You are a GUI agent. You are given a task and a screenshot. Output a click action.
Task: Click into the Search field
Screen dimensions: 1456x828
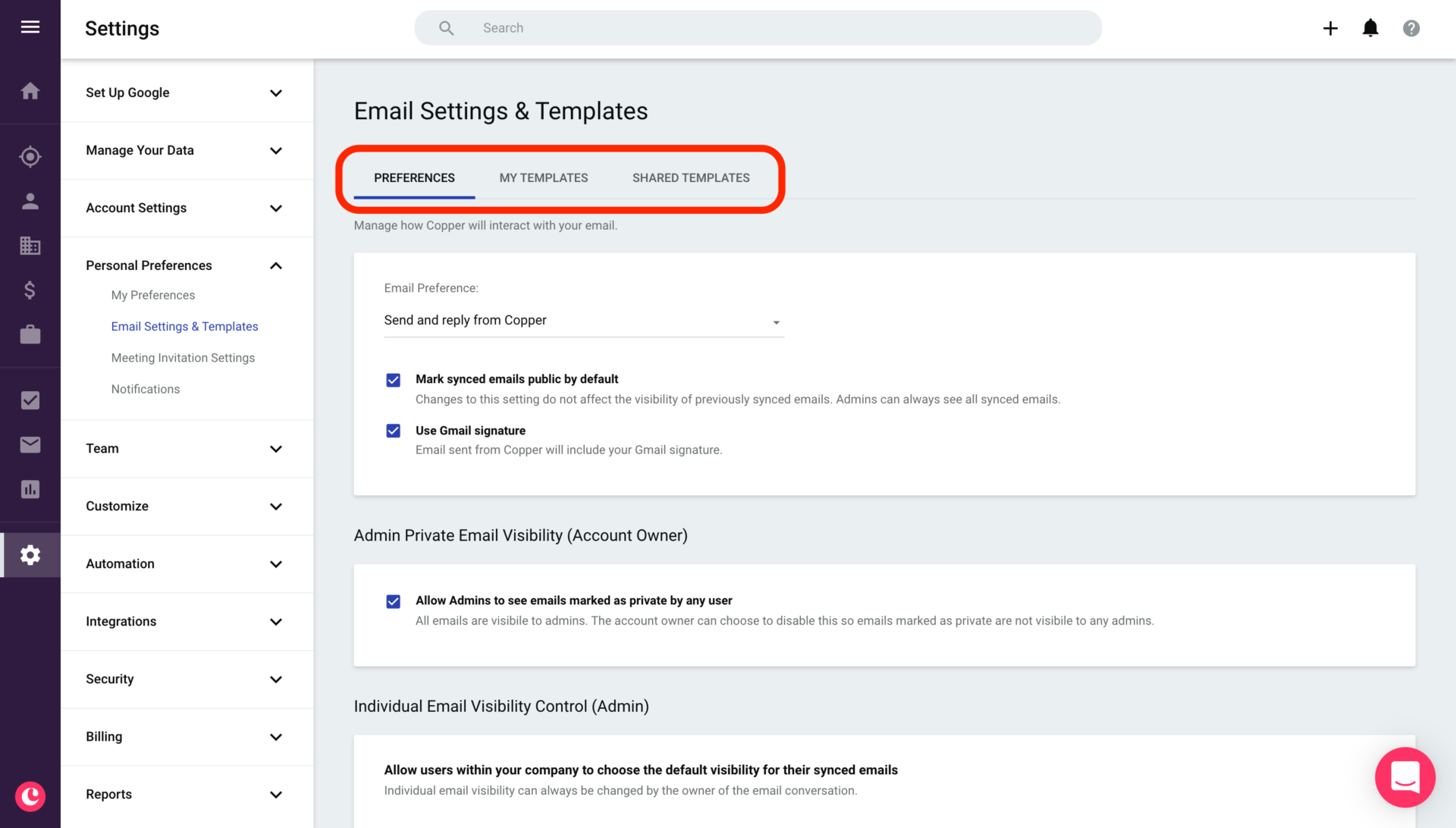click(758, 28)
